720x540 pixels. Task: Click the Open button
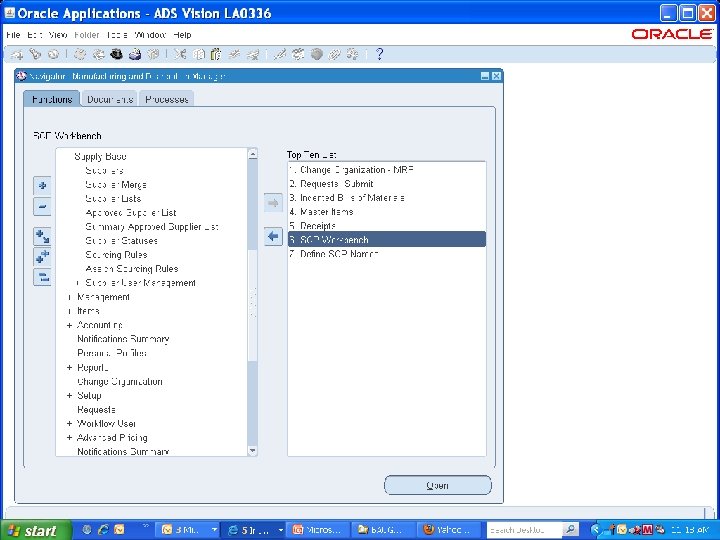438,485
